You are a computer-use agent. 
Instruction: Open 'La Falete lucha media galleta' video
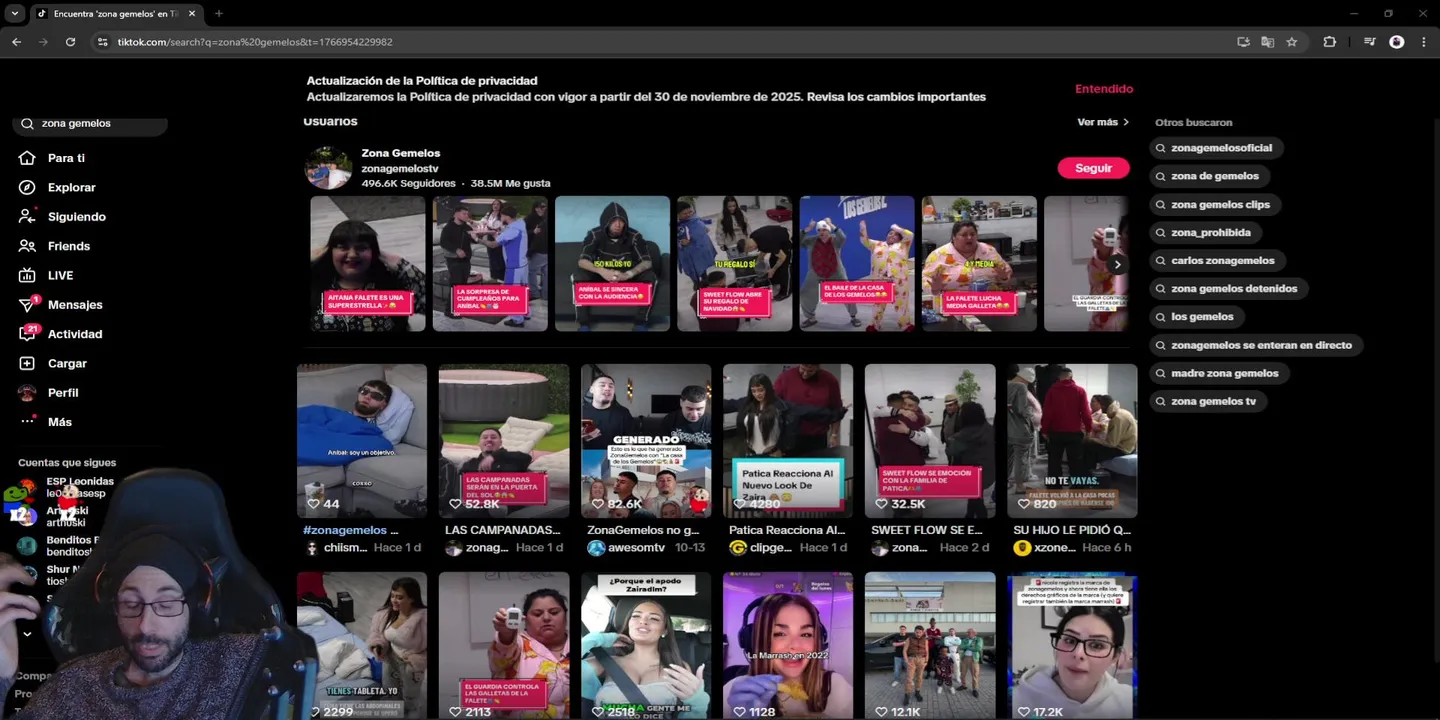(979, 263)
